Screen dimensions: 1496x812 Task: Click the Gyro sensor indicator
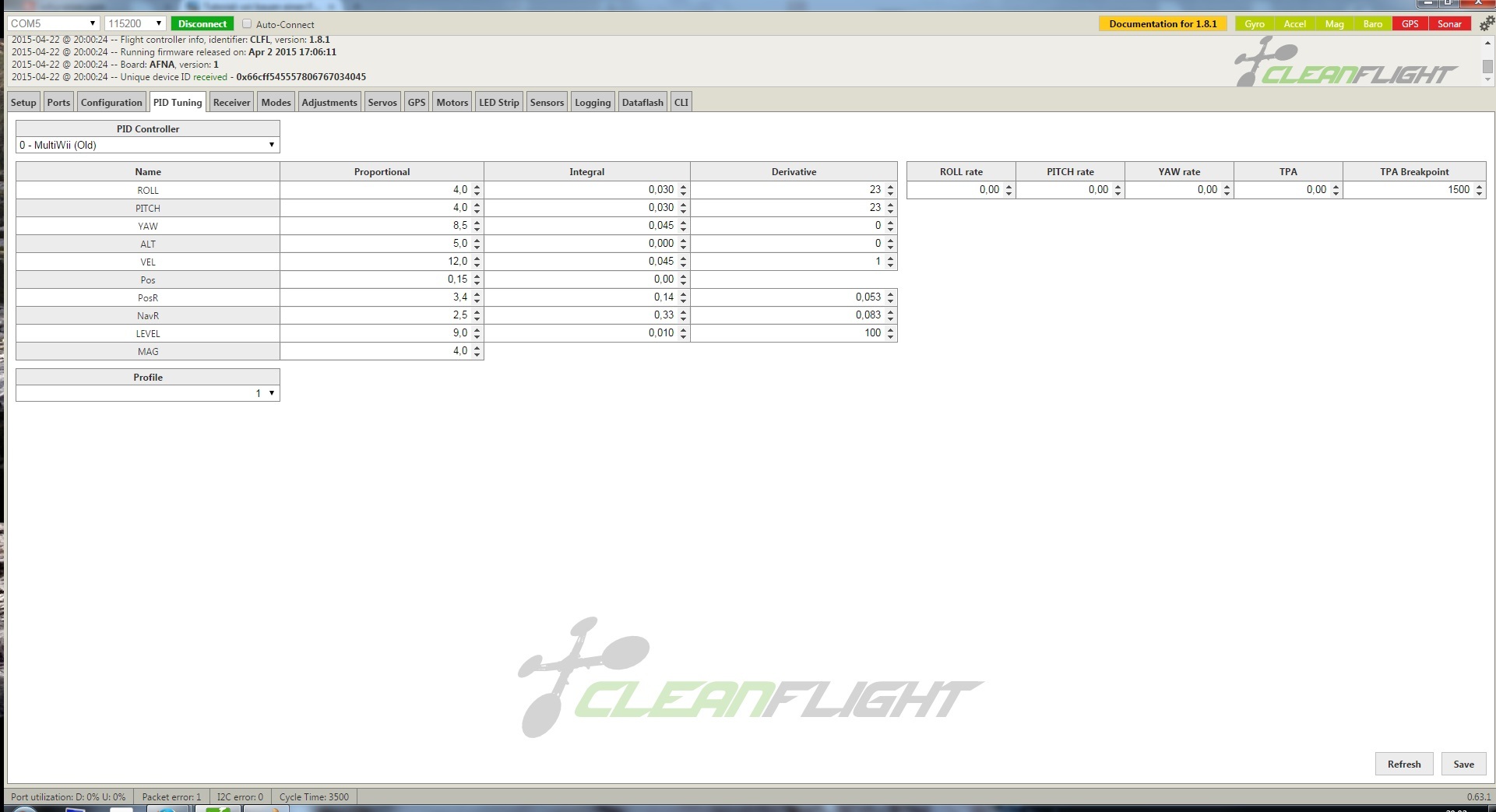(x=1254, y=24)
